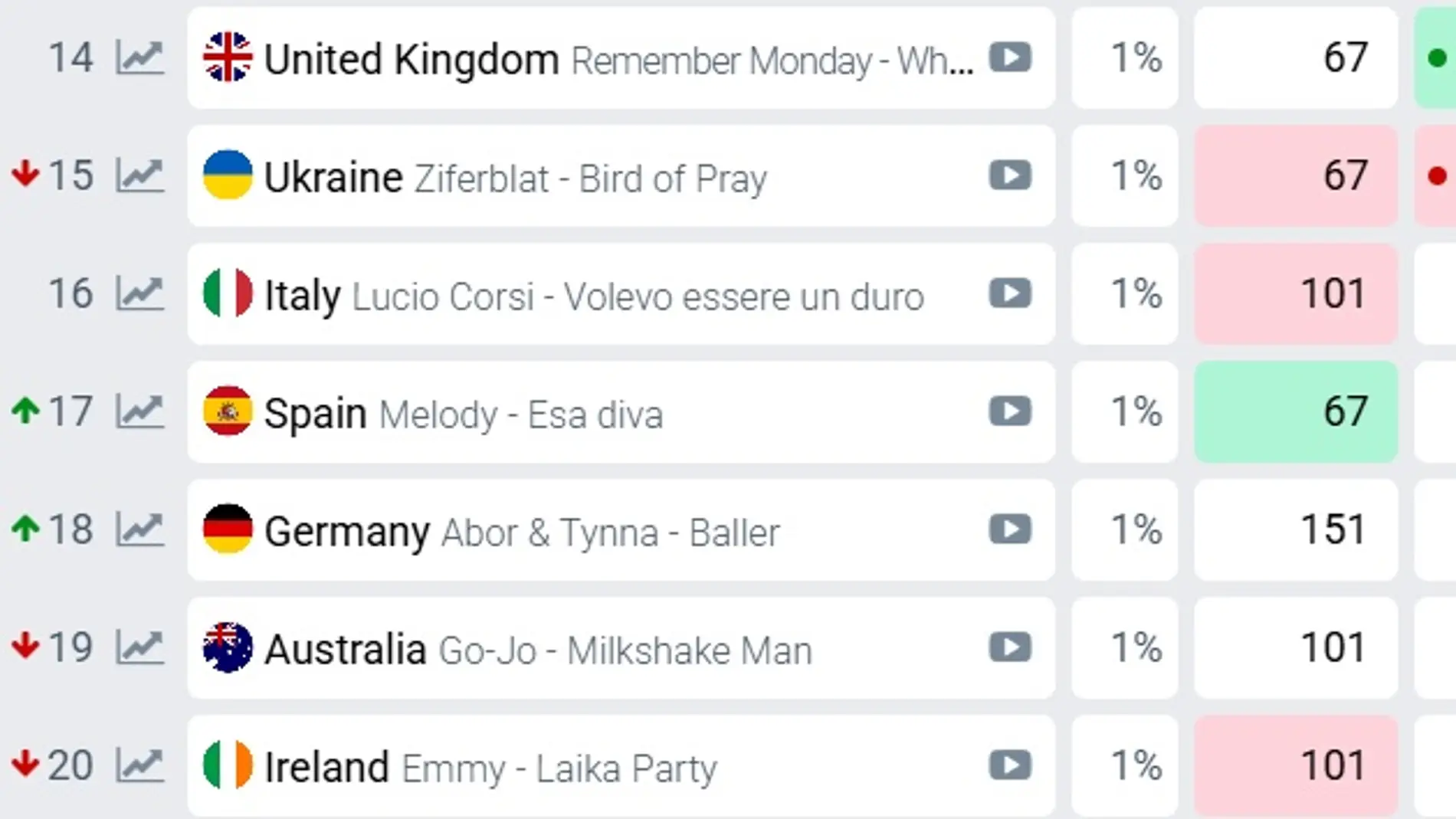
Task: Play Italy's Volevo essere un duro video
Action: point(1010,293)
